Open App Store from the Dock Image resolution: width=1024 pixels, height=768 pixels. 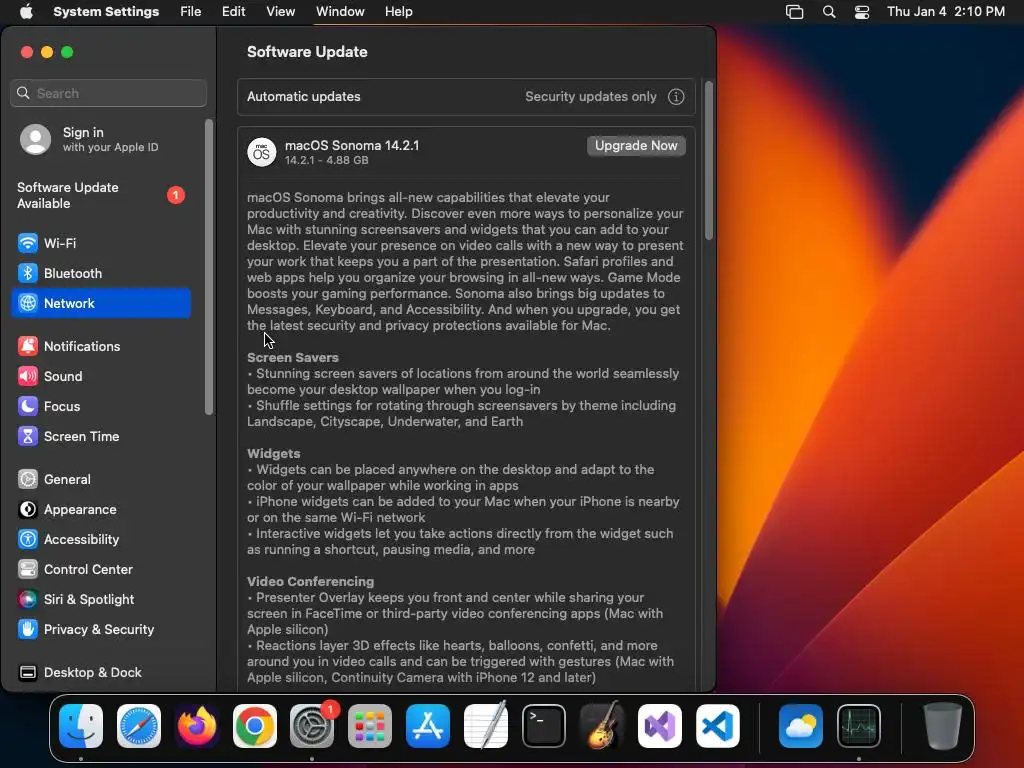pyautogui.click(x=428, y=726)
